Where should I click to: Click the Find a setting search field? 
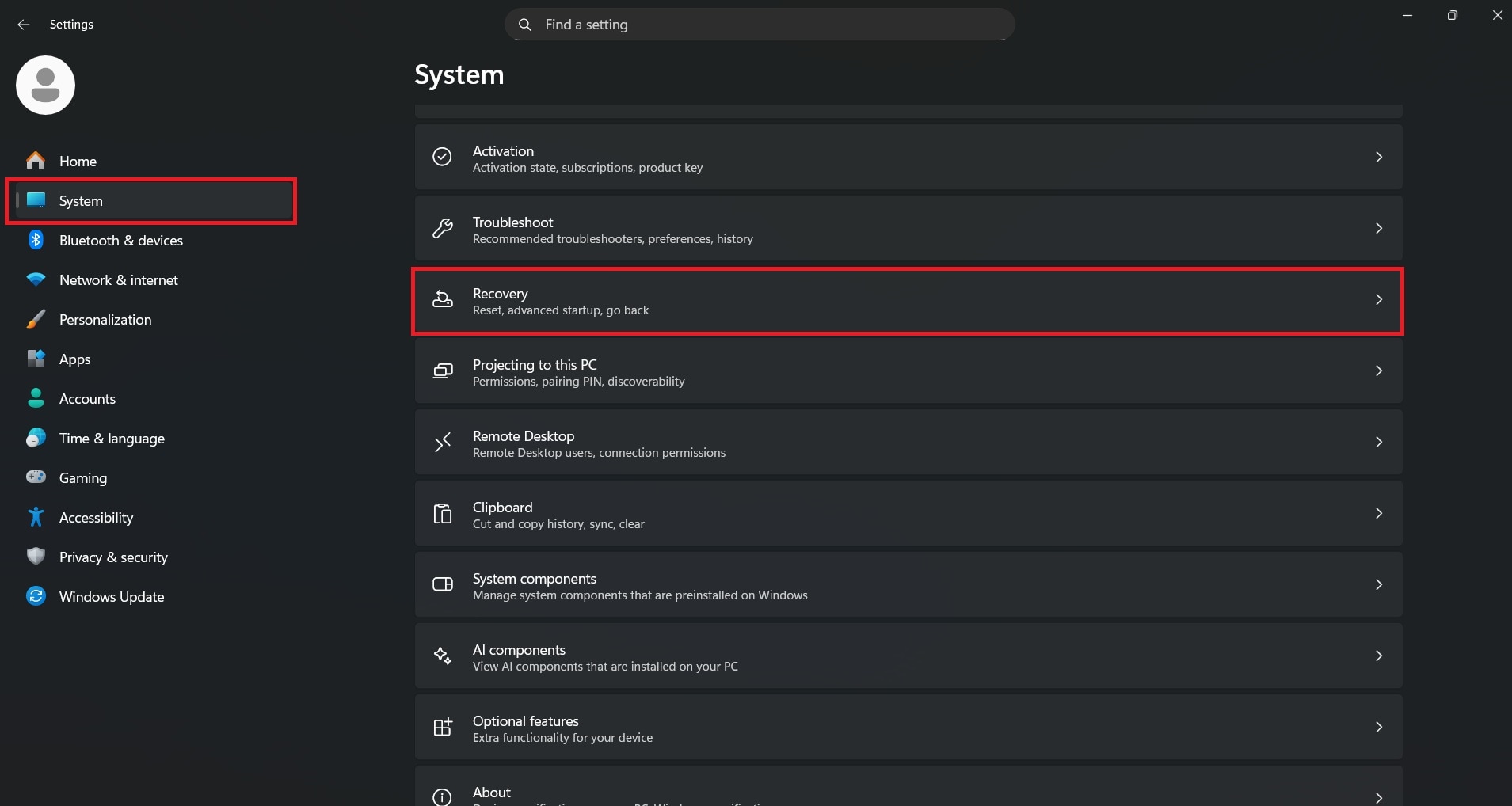click(x=759, y=25)
